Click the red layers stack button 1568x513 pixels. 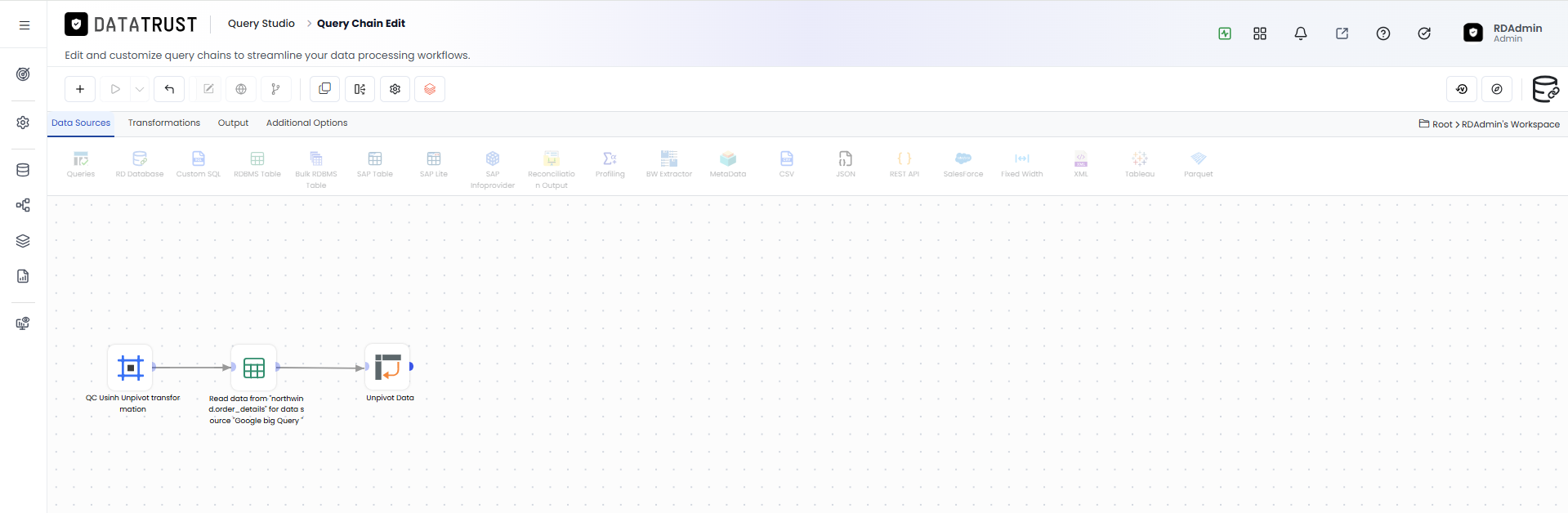coord(430,89)
